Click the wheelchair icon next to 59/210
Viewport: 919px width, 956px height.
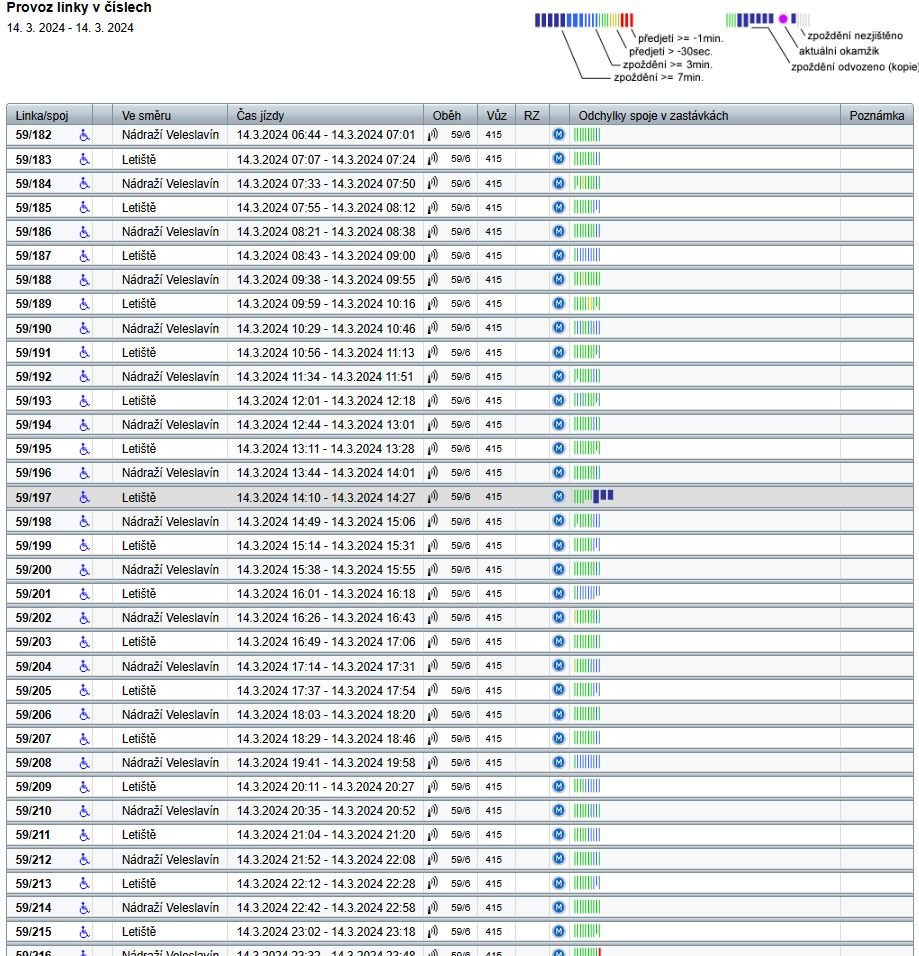tap(84, 811)
